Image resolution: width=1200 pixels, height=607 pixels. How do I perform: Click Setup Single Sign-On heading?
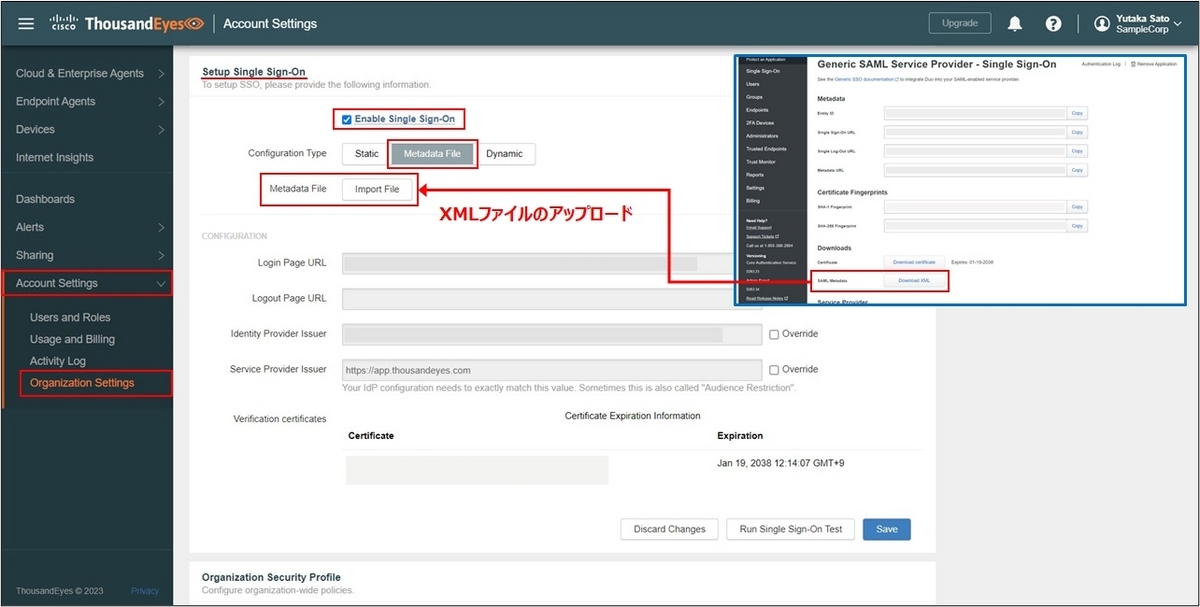254,72
